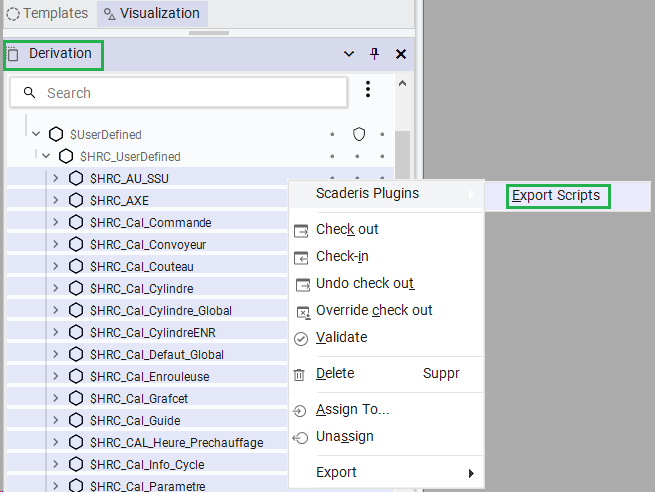This screenshot has height=492, width=656.
Task: Open the Derivation panel dropdown chevron
Action: coord(349,54)
